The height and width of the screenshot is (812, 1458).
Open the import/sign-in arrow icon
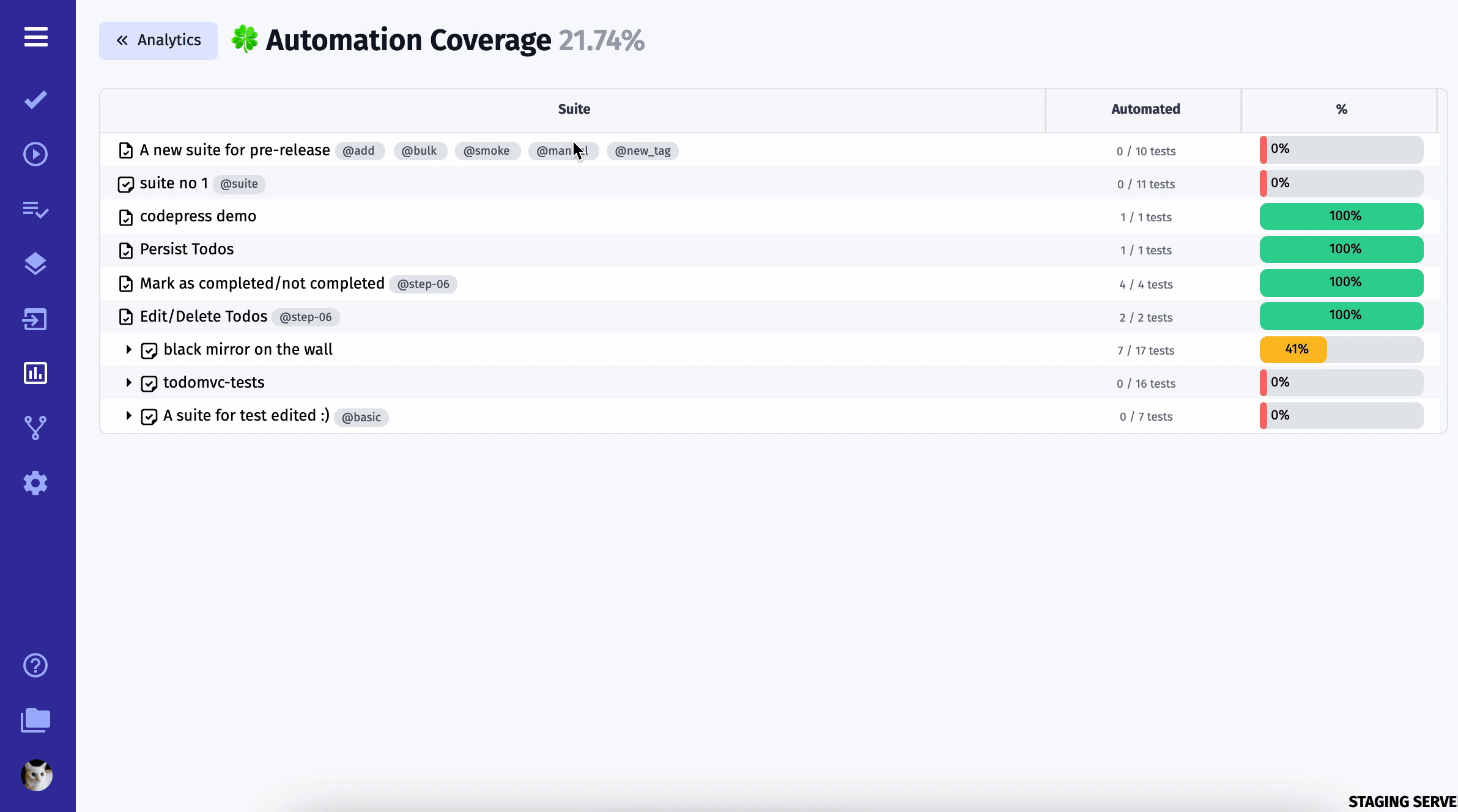coord(35,319)
